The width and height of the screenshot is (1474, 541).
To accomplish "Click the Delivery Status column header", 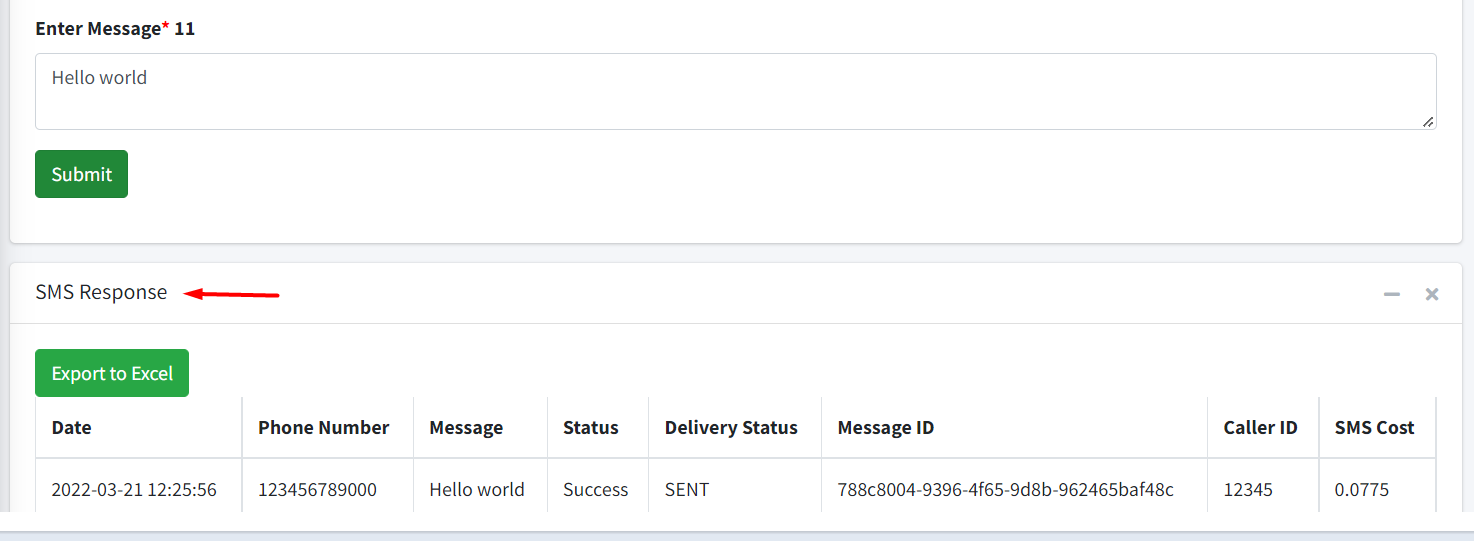I will (731, 427).
